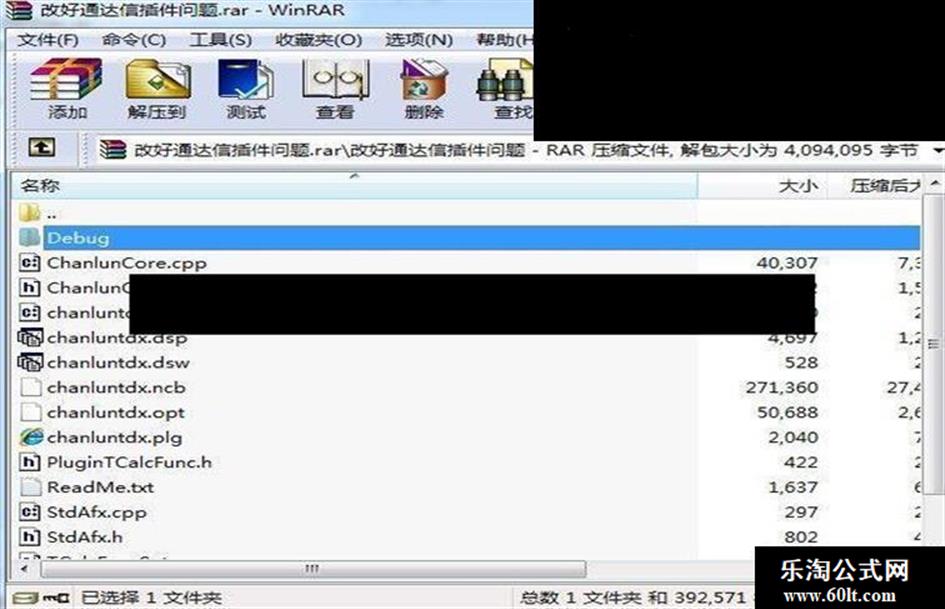
Task: Select ReadMe.txt file name
Action: 100,487
